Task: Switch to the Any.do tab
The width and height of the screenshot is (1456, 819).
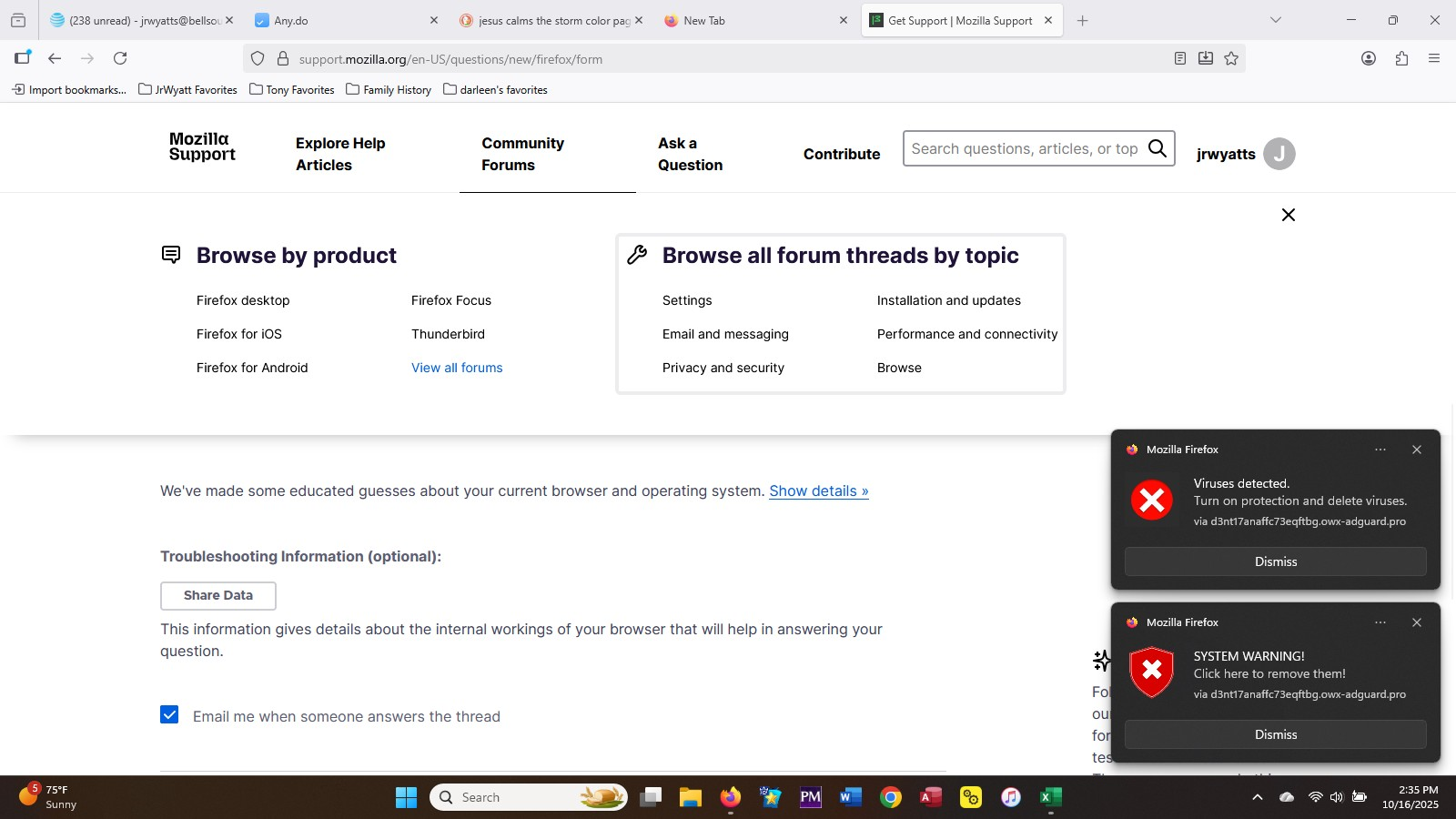Action: point(346,20)
